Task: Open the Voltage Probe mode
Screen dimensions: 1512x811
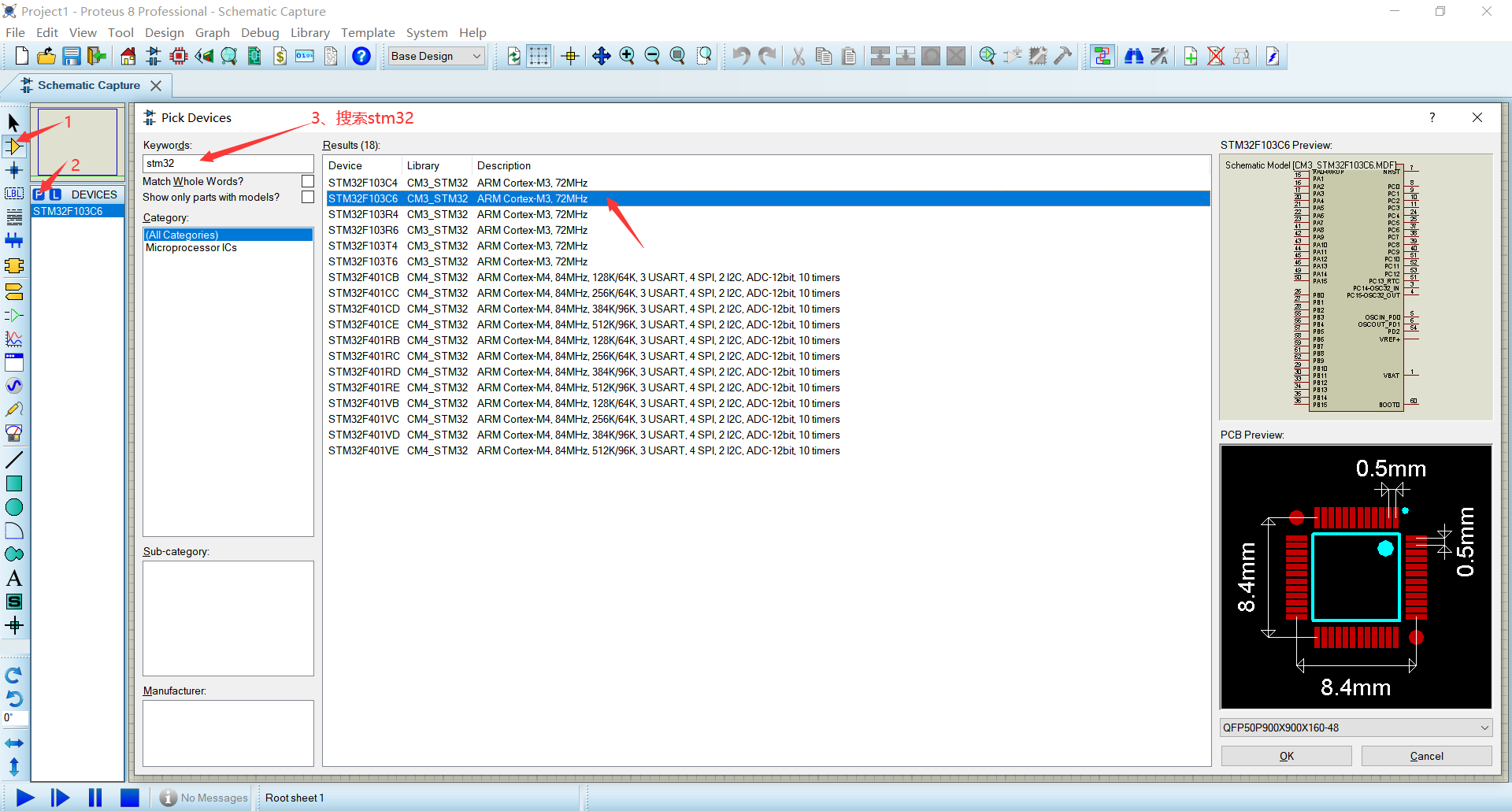Action: pyautogui.click(x=14, y=409)
